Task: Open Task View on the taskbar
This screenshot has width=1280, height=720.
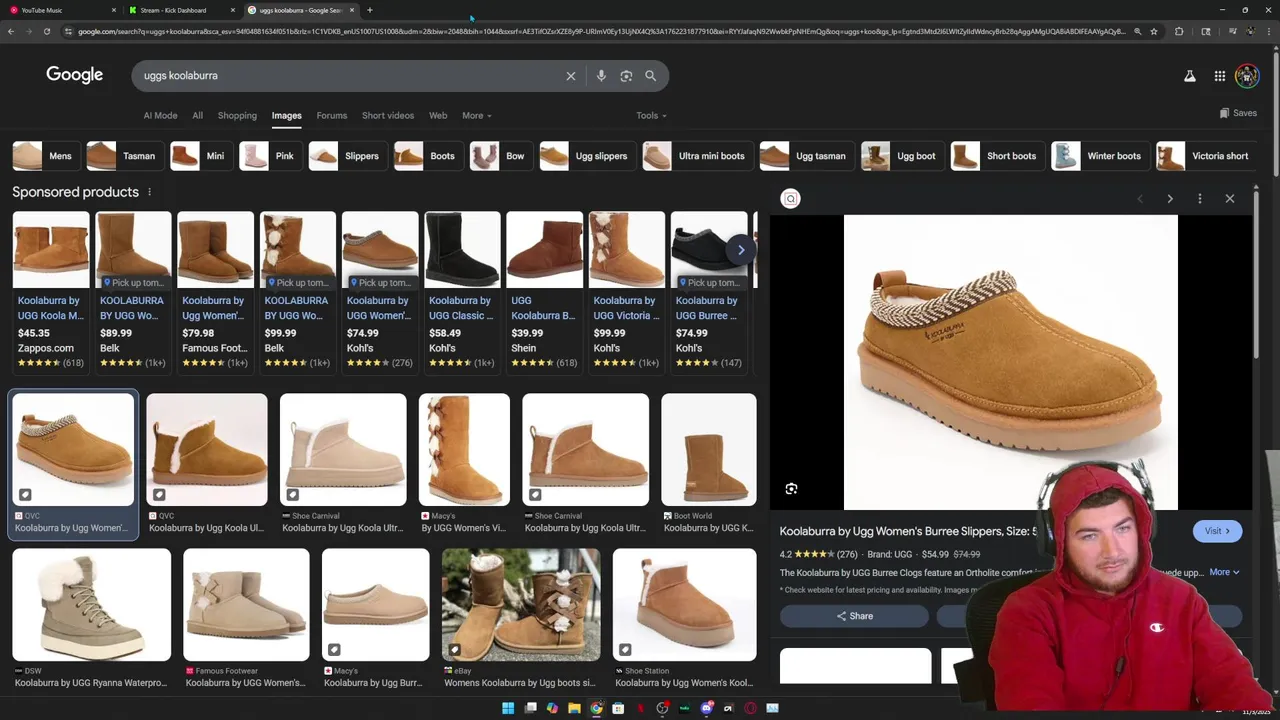Action: coord(530,708)
